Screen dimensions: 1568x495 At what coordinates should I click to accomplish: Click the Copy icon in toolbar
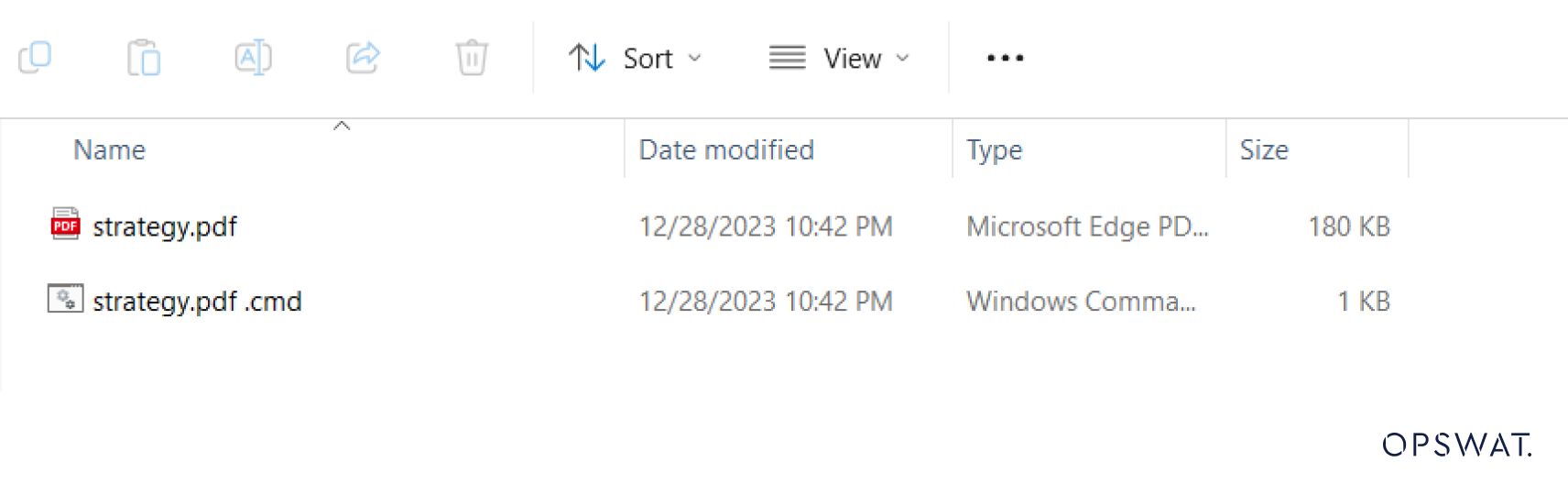(x=35, y=58)
